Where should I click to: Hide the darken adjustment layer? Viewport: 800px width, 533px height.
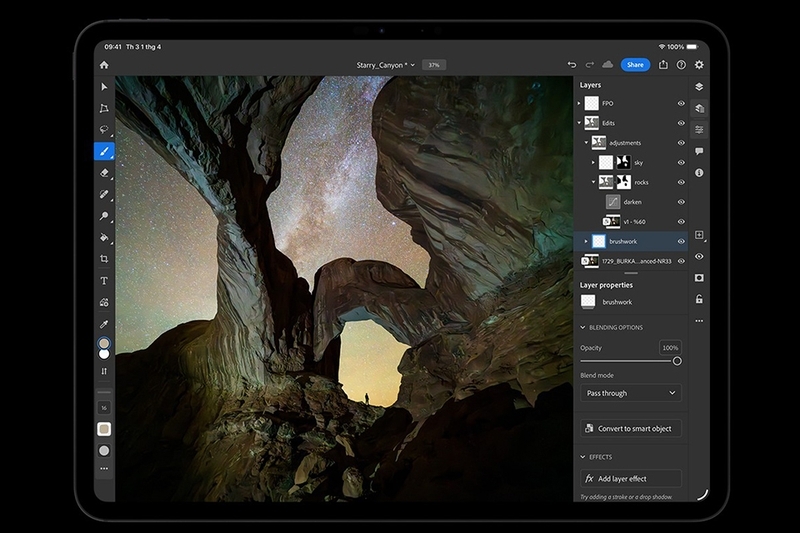point(681,202)
